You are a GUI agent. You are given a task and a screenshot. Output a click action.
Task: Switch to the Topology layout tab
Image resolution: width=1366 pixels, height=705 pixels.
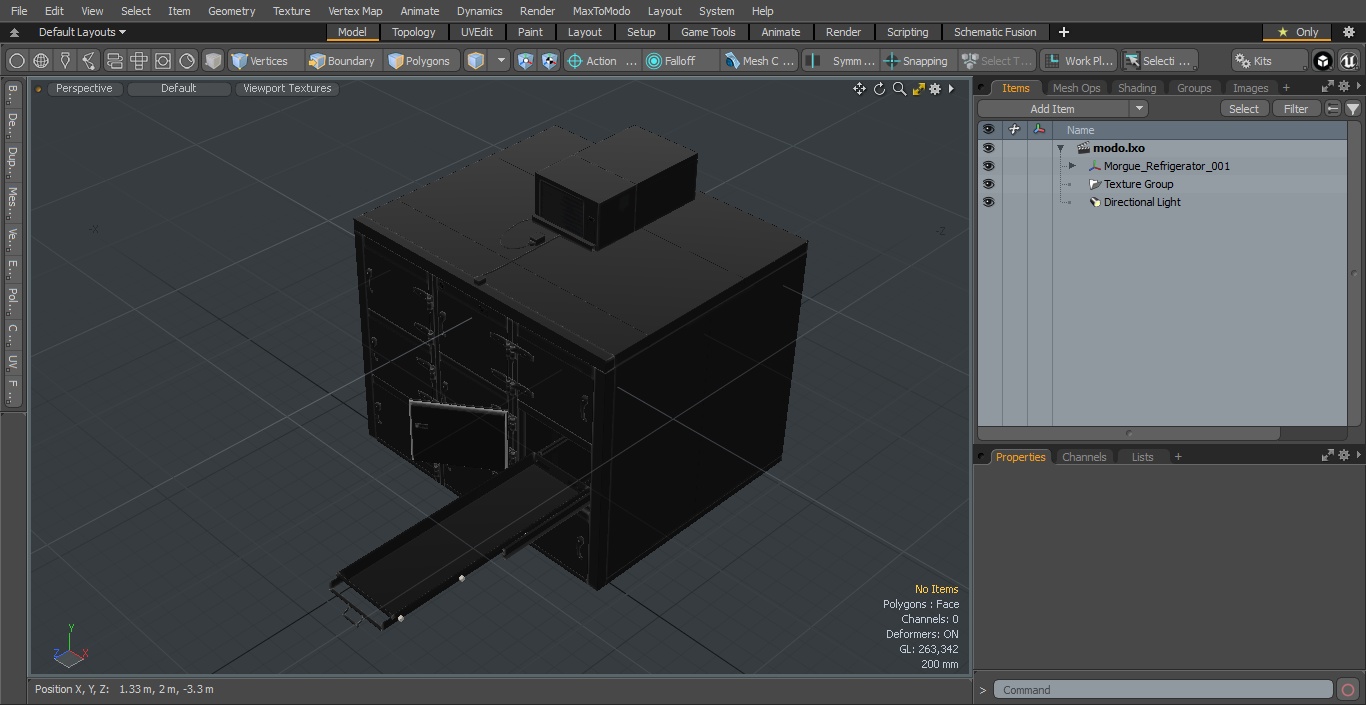pos(414,32)
